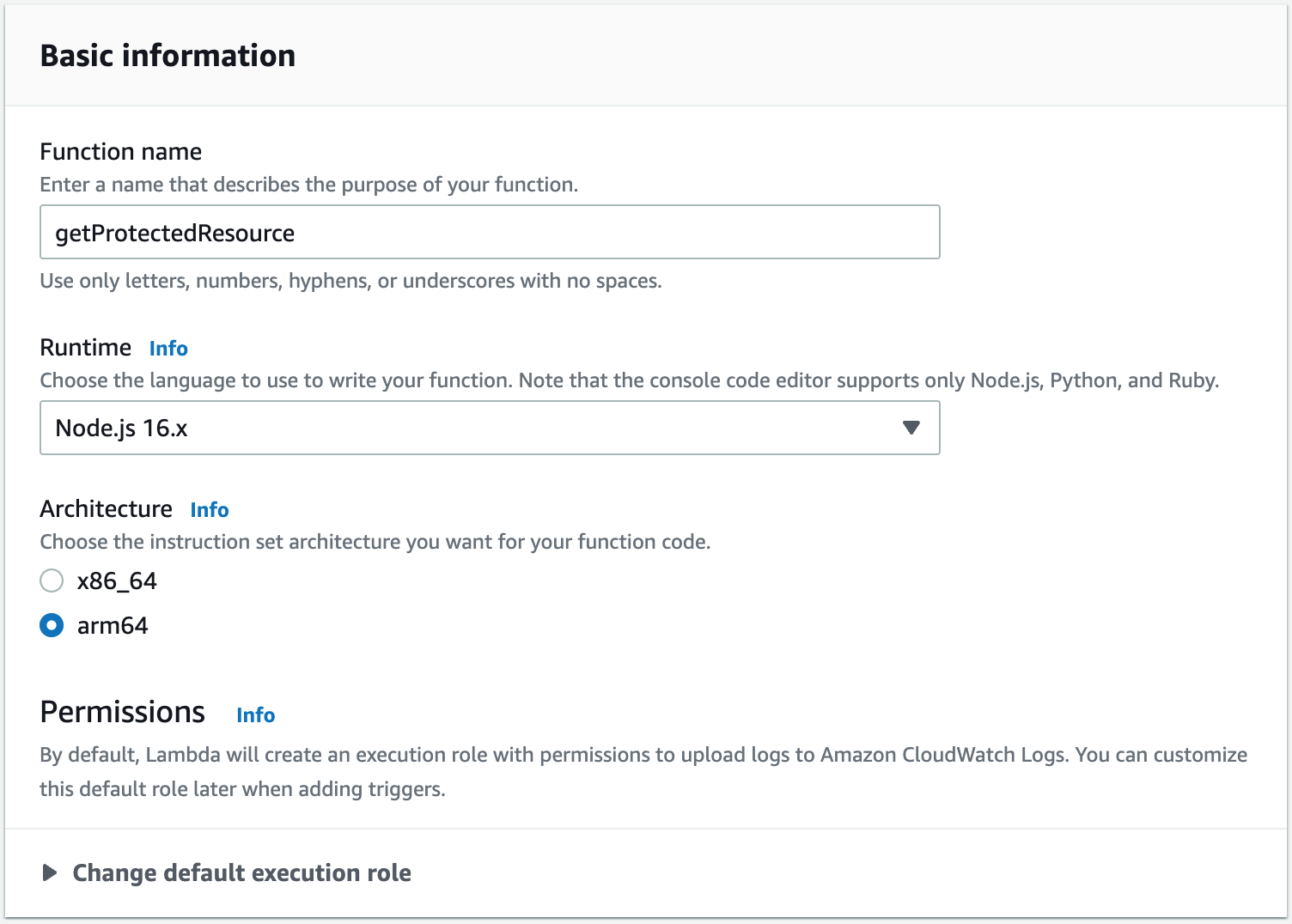
Task: Select the arm64 architecture radio button
Action: click(52, 625)
